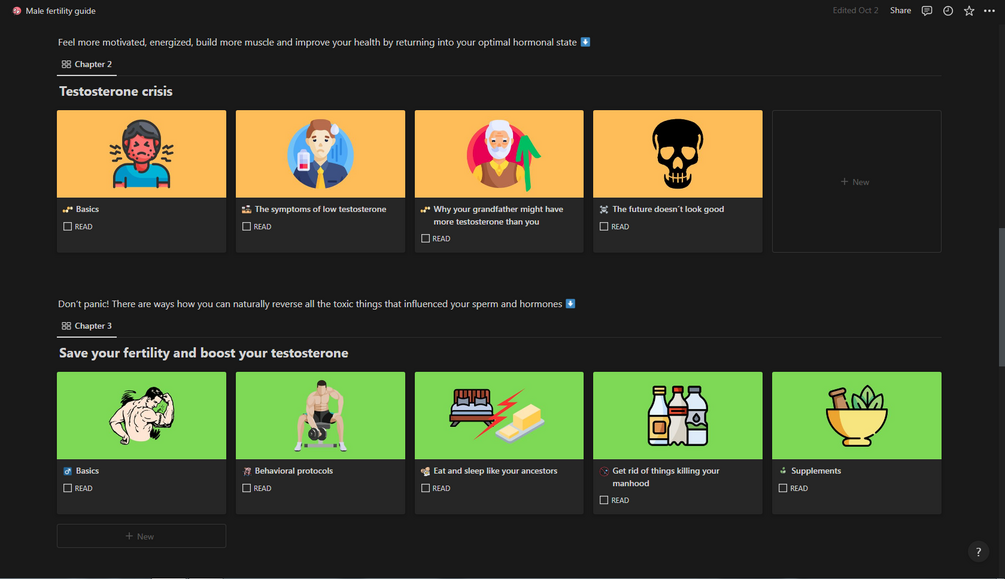Click the Edited Oct 2 timestamp
Screen dimensions: 1005x579
coord(855,10)
